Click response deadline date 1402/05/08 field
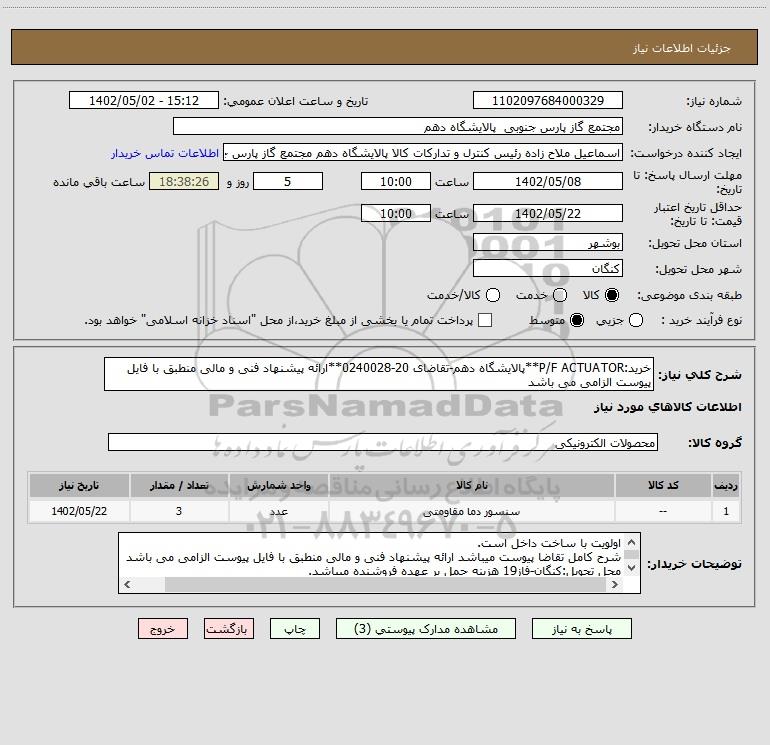Screen dimensions: 770x745 coord(548,181)
